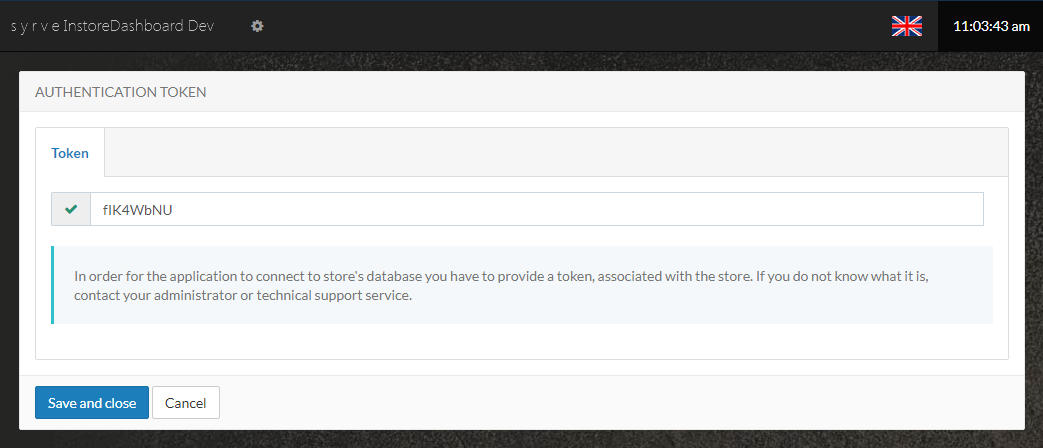
Task: Click the InstoreDashboard Dev title
Action: point(138,26)
